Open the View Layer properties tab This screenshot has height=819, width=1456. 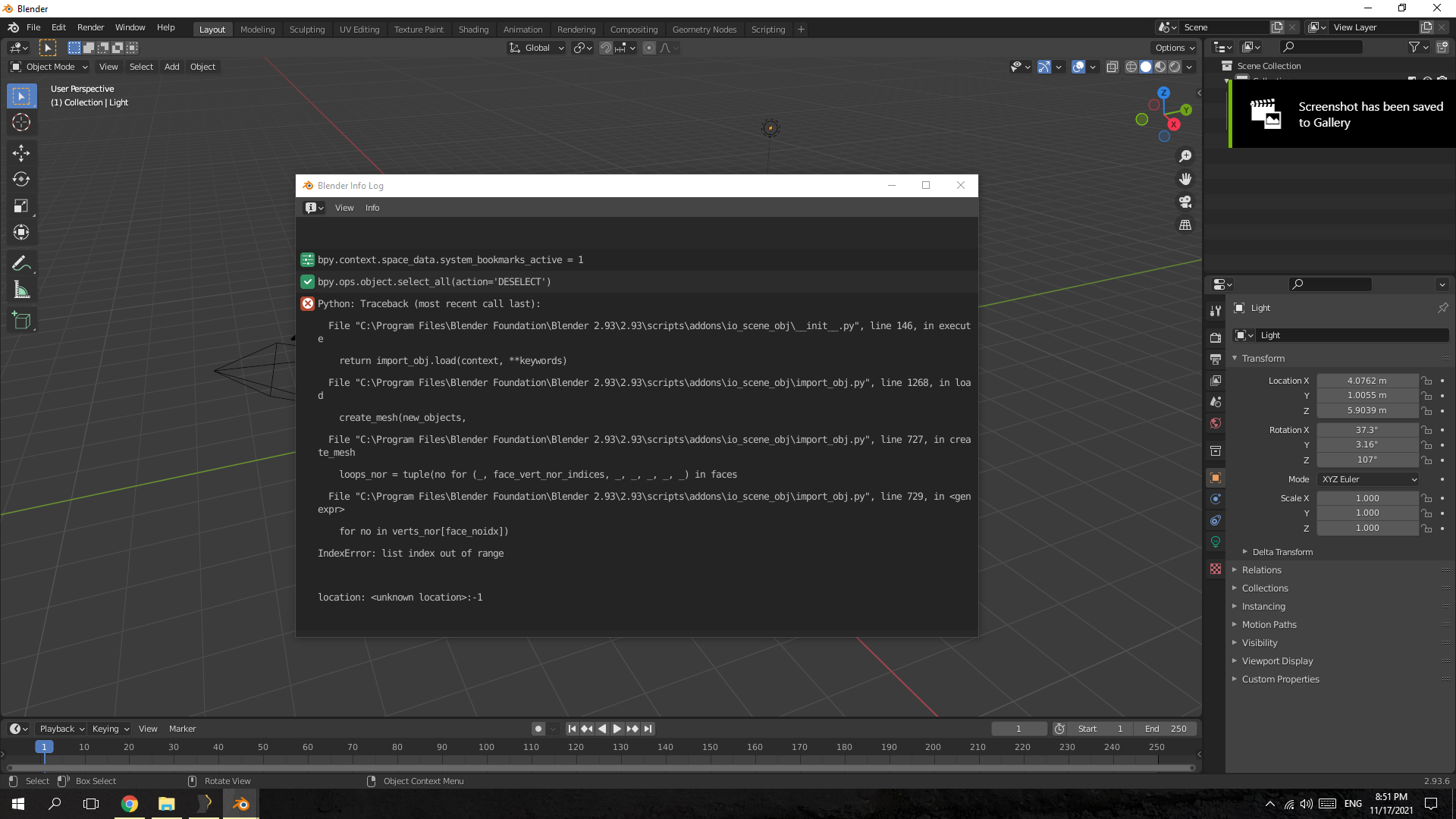click(1216, 380)
